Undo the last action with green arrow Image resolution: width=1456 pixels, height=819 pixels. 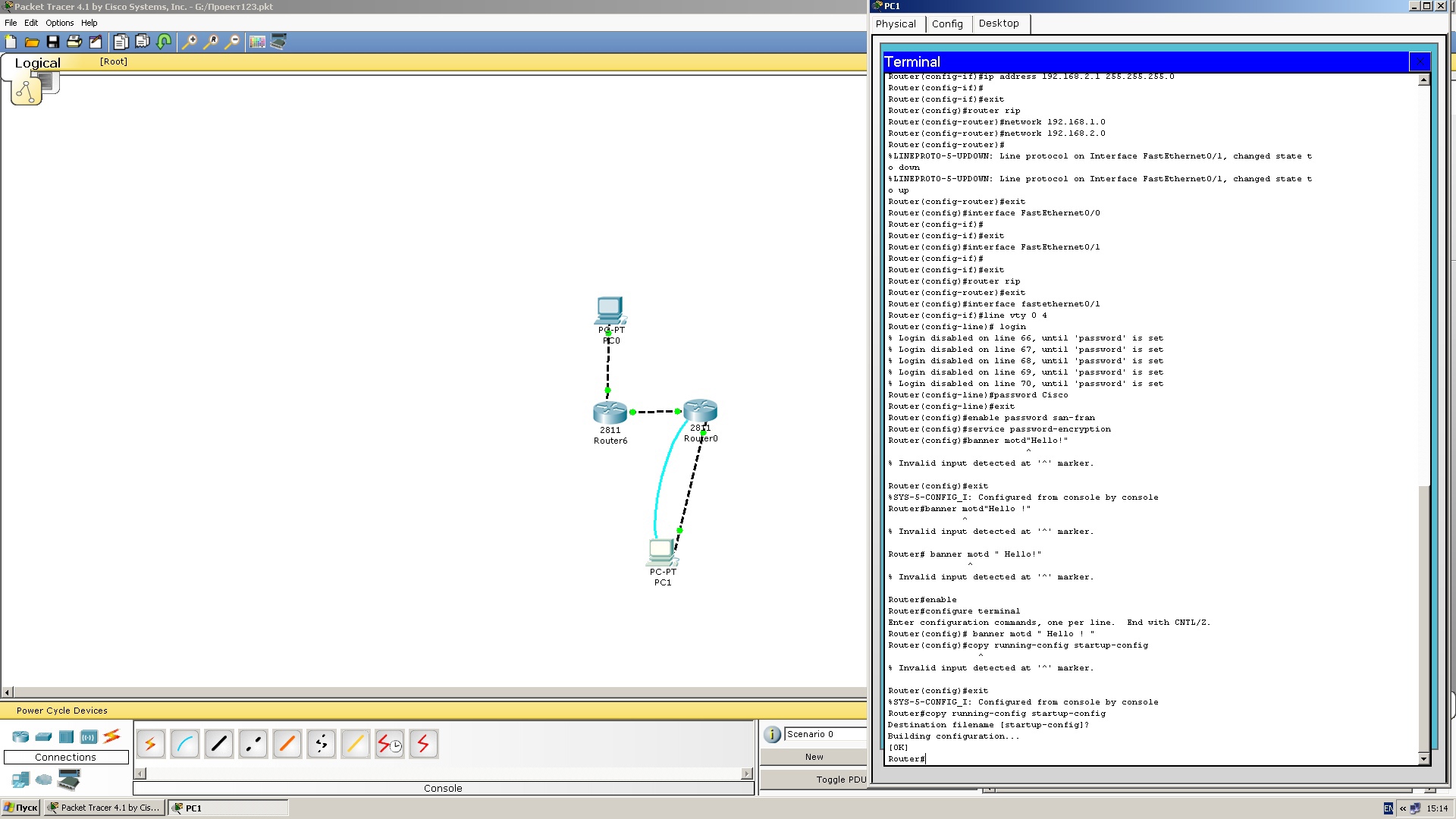pyautogui.click(x=164, y=42)
